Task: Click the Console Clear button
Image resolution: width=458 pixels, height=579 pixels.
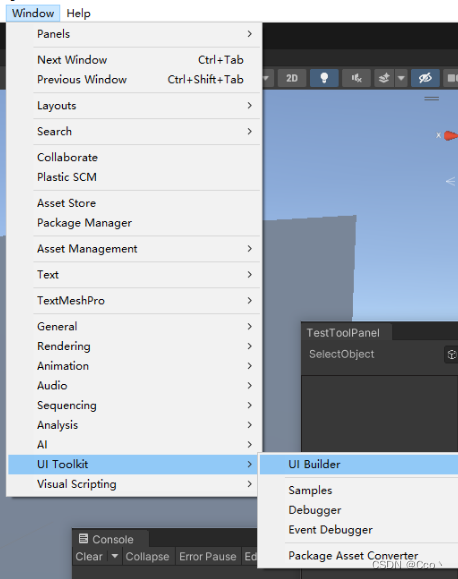Action: tap(89, 556)
